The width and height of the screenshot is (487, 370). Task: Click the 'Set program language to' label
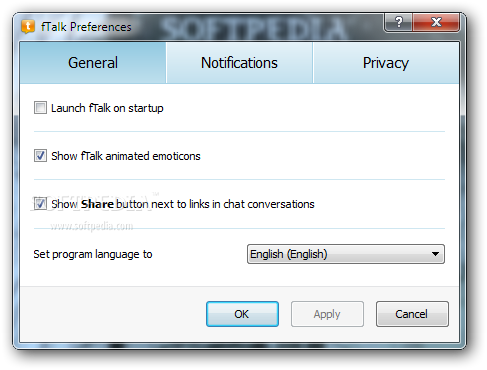tap(93, 254)
